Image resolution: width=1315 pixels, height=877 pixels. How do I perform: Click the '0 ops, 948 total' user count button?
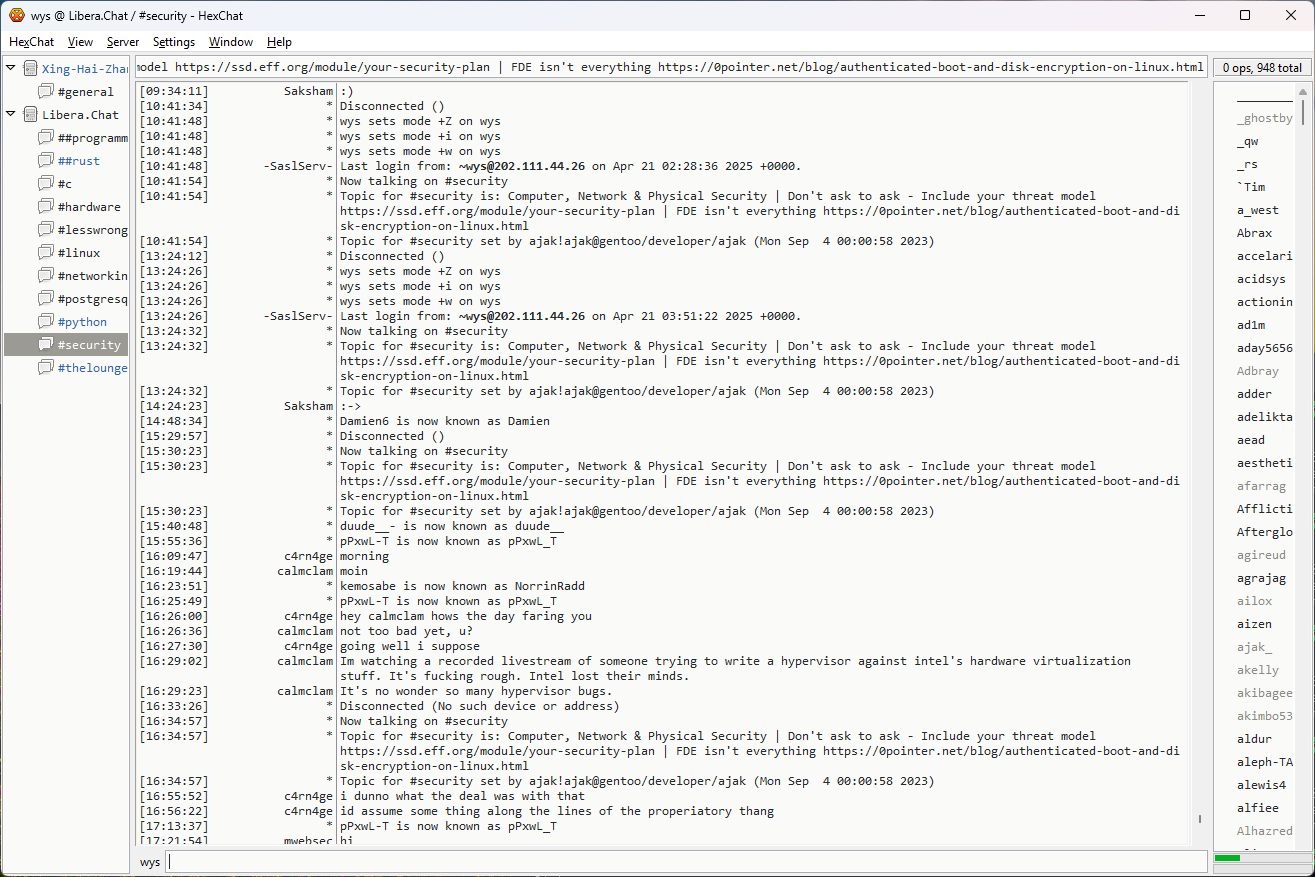(1261, 68)
